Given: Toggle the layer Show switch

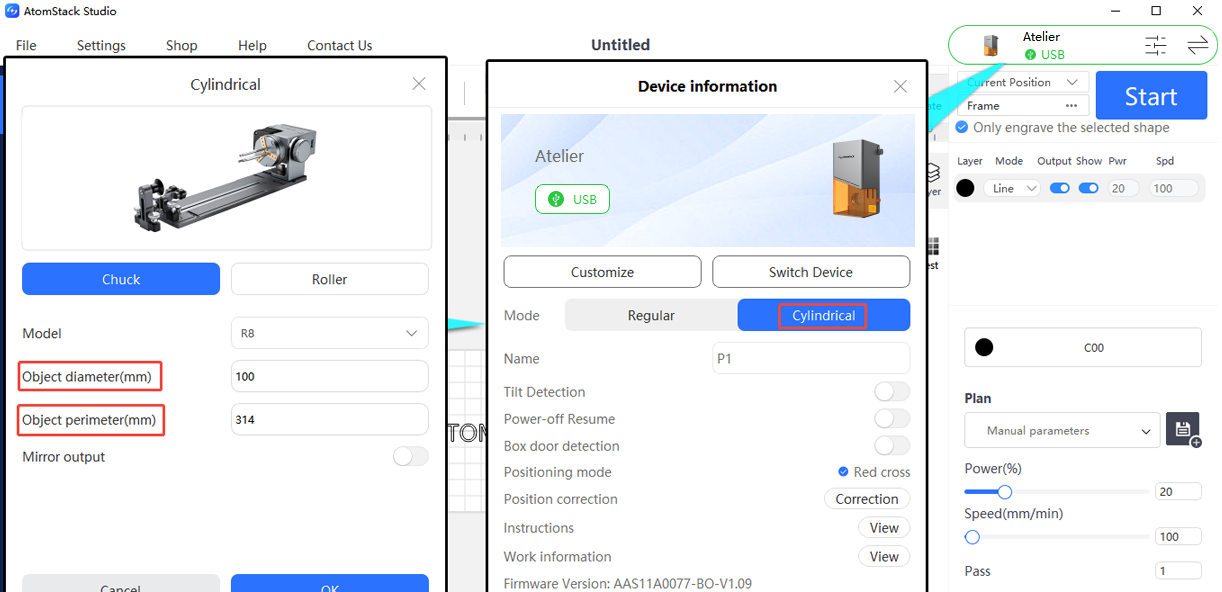Looking at the screenshot, I should 1088,188.
